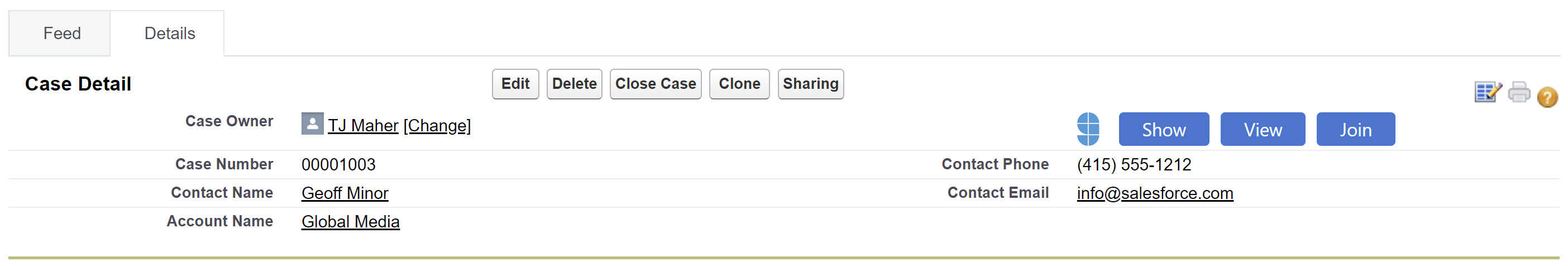This screenshot has width=1568, height=266.
Task: Switch to the Feed tab
Action: [x=61, y=34]
